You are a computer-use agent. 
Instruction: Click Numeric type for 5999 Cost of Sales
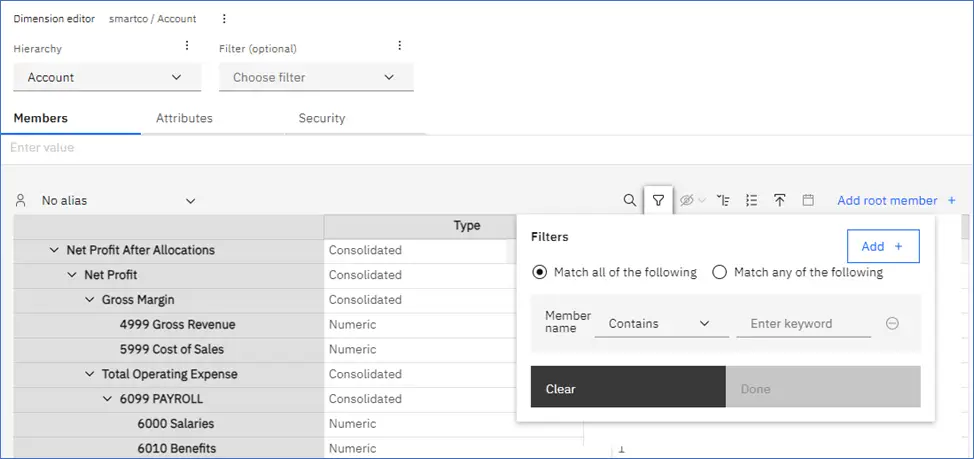[352, 350]
